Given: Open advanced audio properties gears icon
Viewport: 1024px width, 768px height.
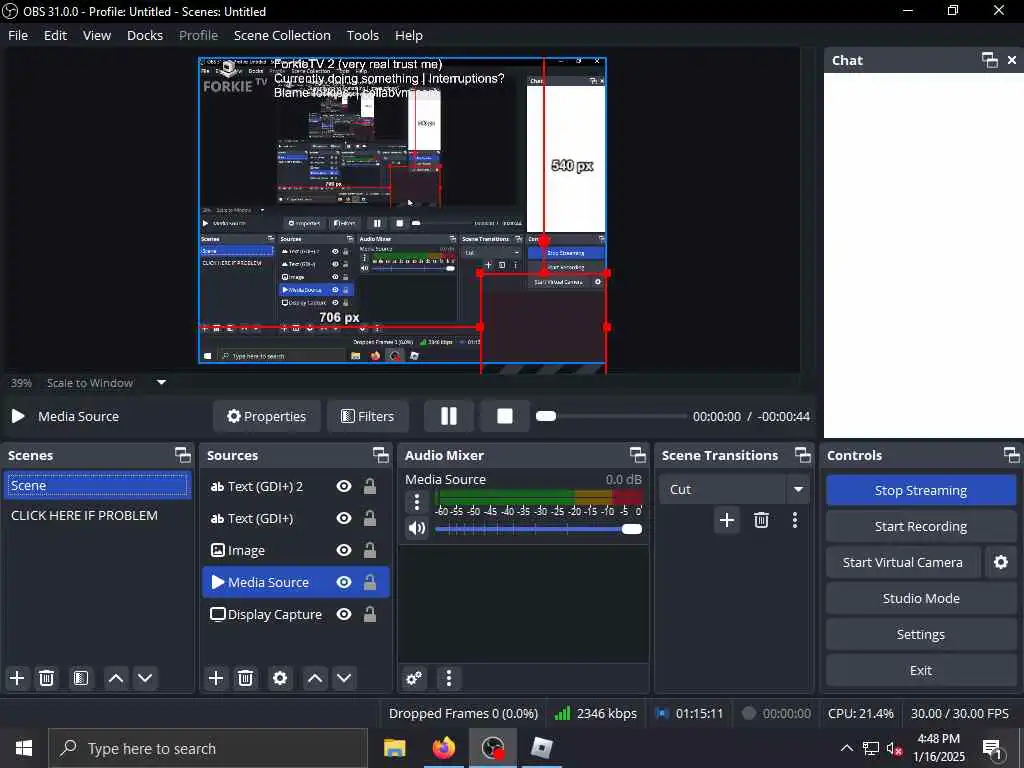Looking at the screenshot, I should point(414,678).
